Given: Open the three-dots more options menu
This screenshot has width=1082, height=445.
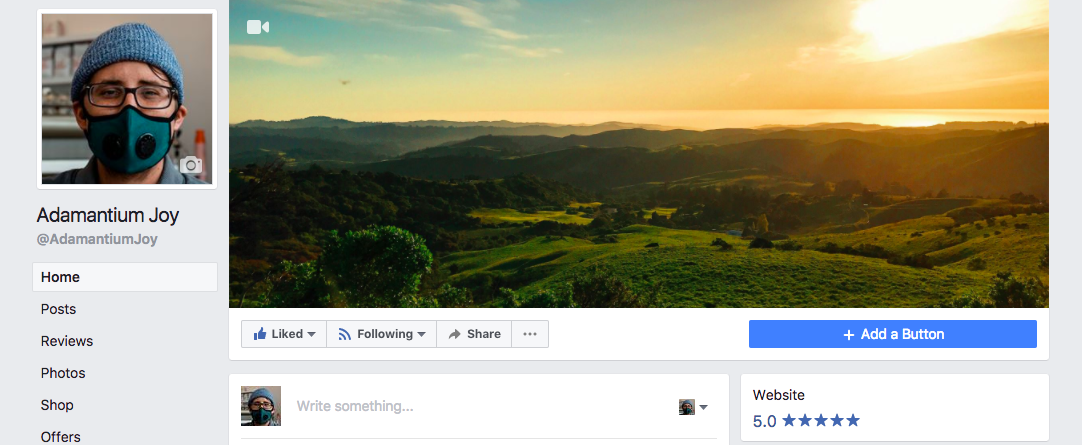Looking at the screenshot, I should pyautogui.click(x=530, y=334).
